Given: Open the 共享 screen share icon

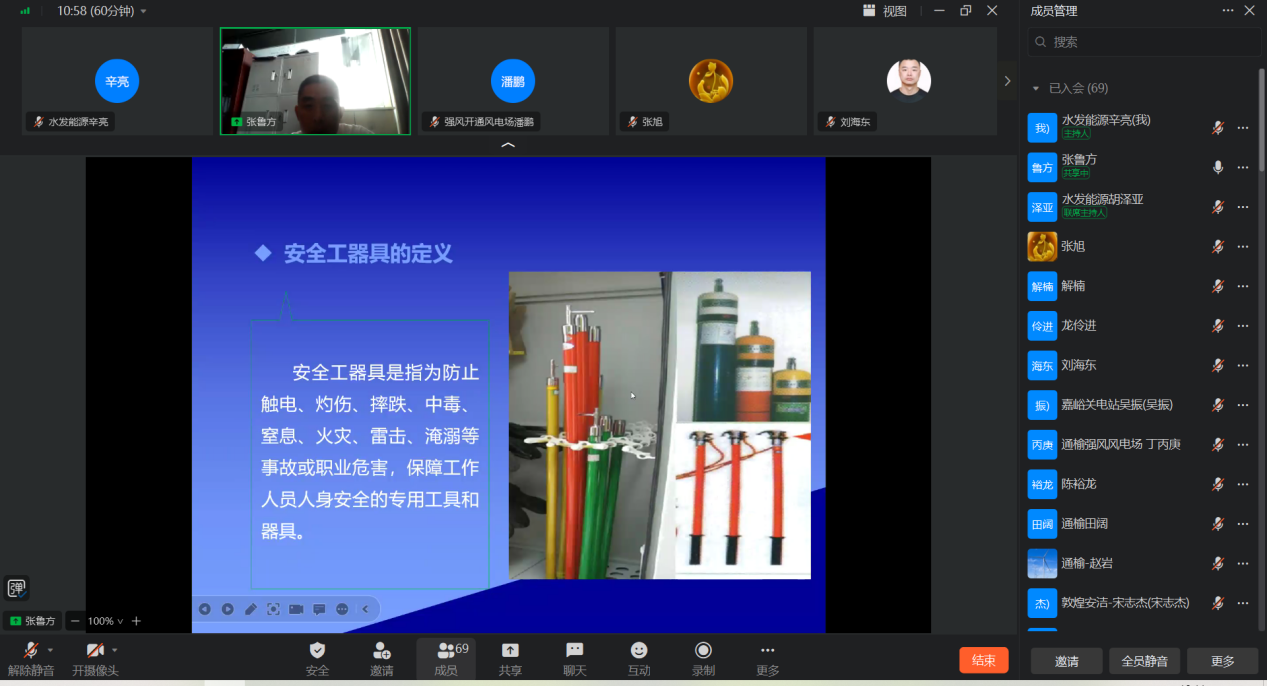Looking at the screenshot, I should tap(510, 651).
